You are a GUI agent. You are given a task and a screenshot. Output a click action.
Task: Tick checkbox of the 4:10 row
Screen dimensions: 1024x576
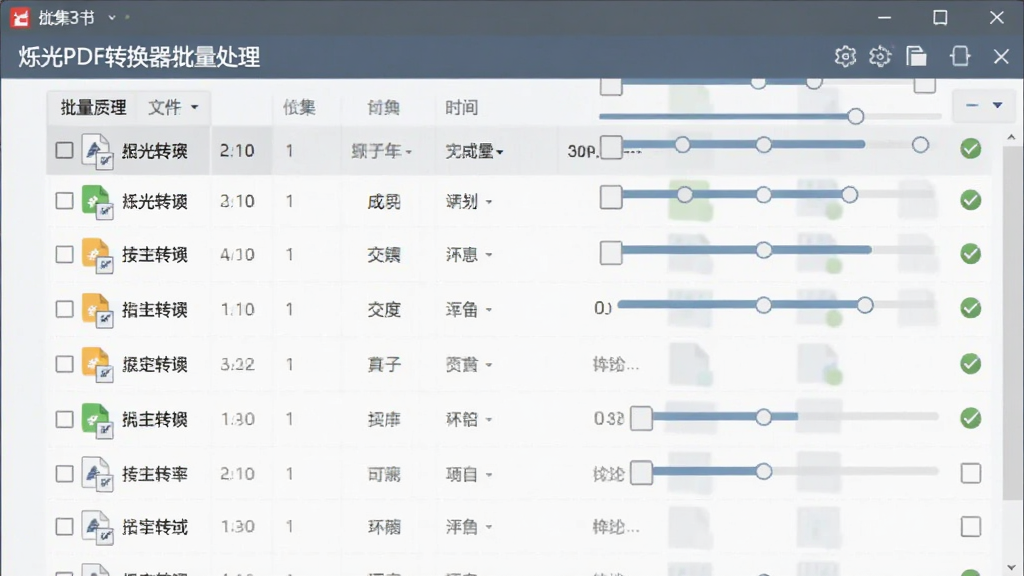64,254
